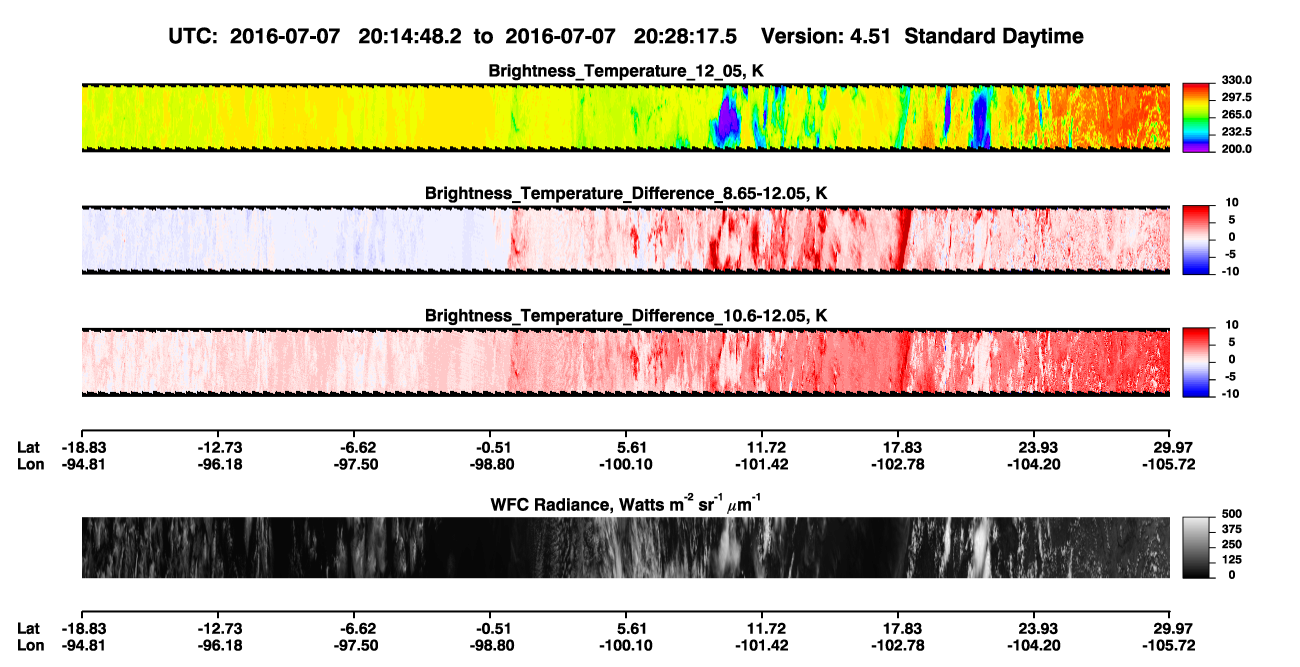Click the 'Brightness_Temperature_12_05, K' panel title
Viewport: 1300px width, 667px height.
625,71
